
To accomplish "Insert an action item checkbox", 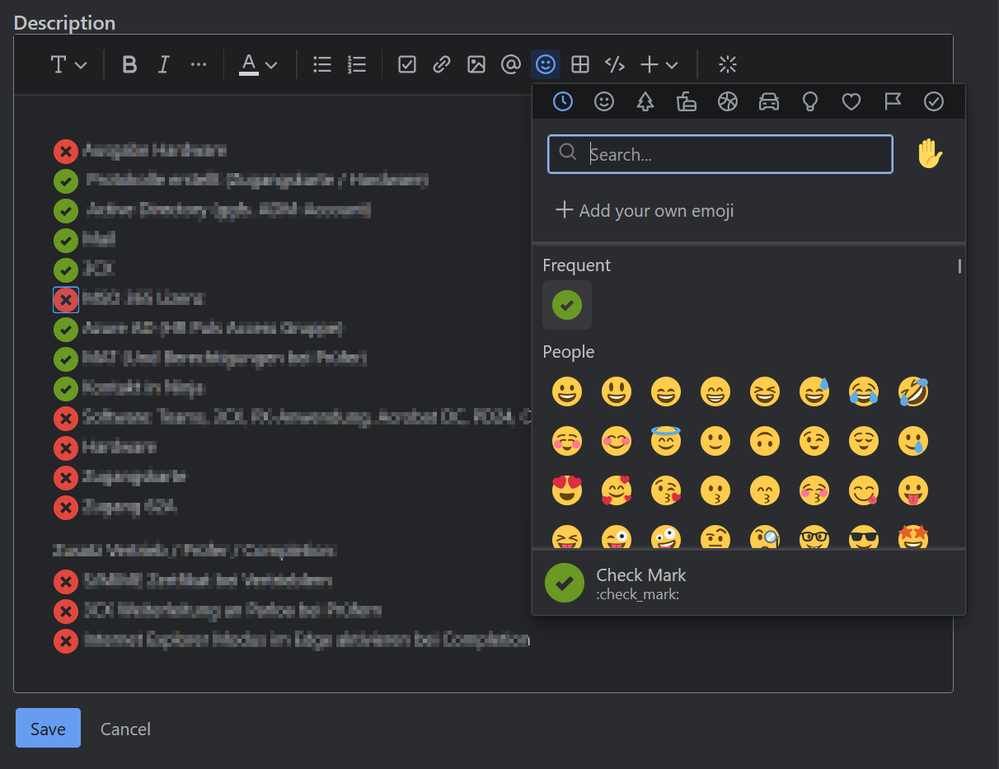I will [x=407, y=65].
